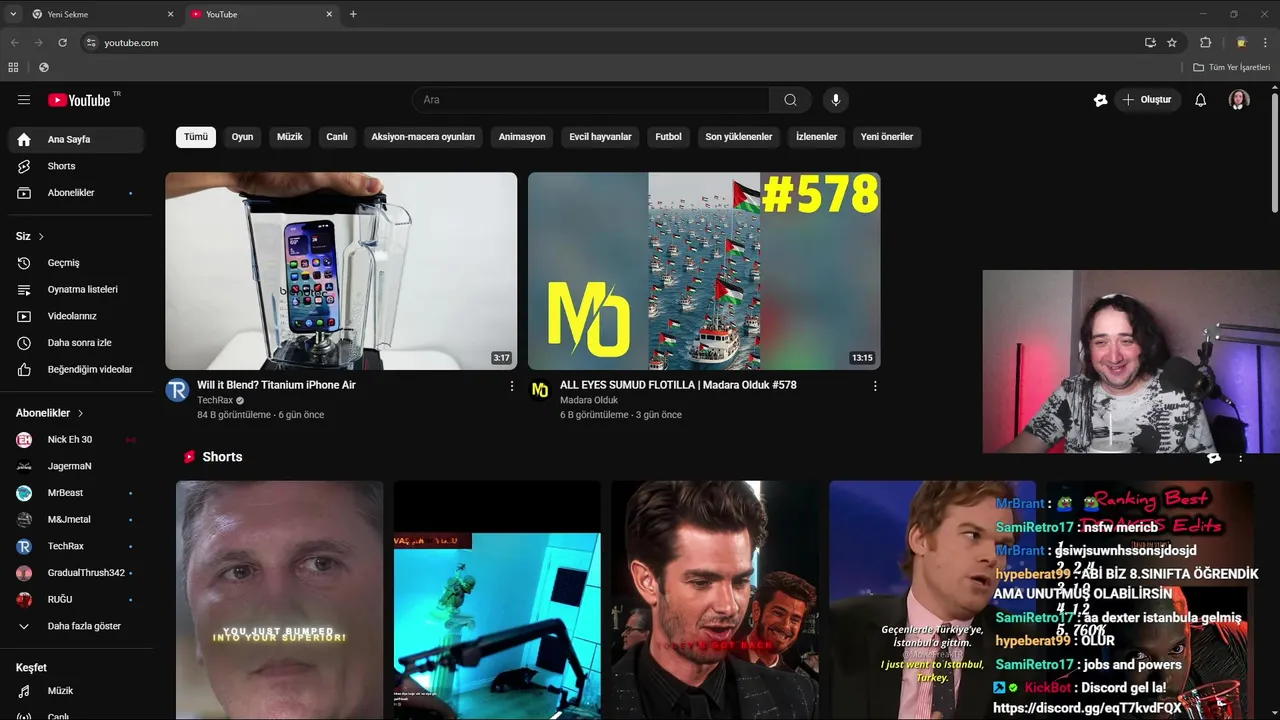Open the Shorts section more options menu
1280x720 pixels.
pyautogui.click(x=1240, y=458)
